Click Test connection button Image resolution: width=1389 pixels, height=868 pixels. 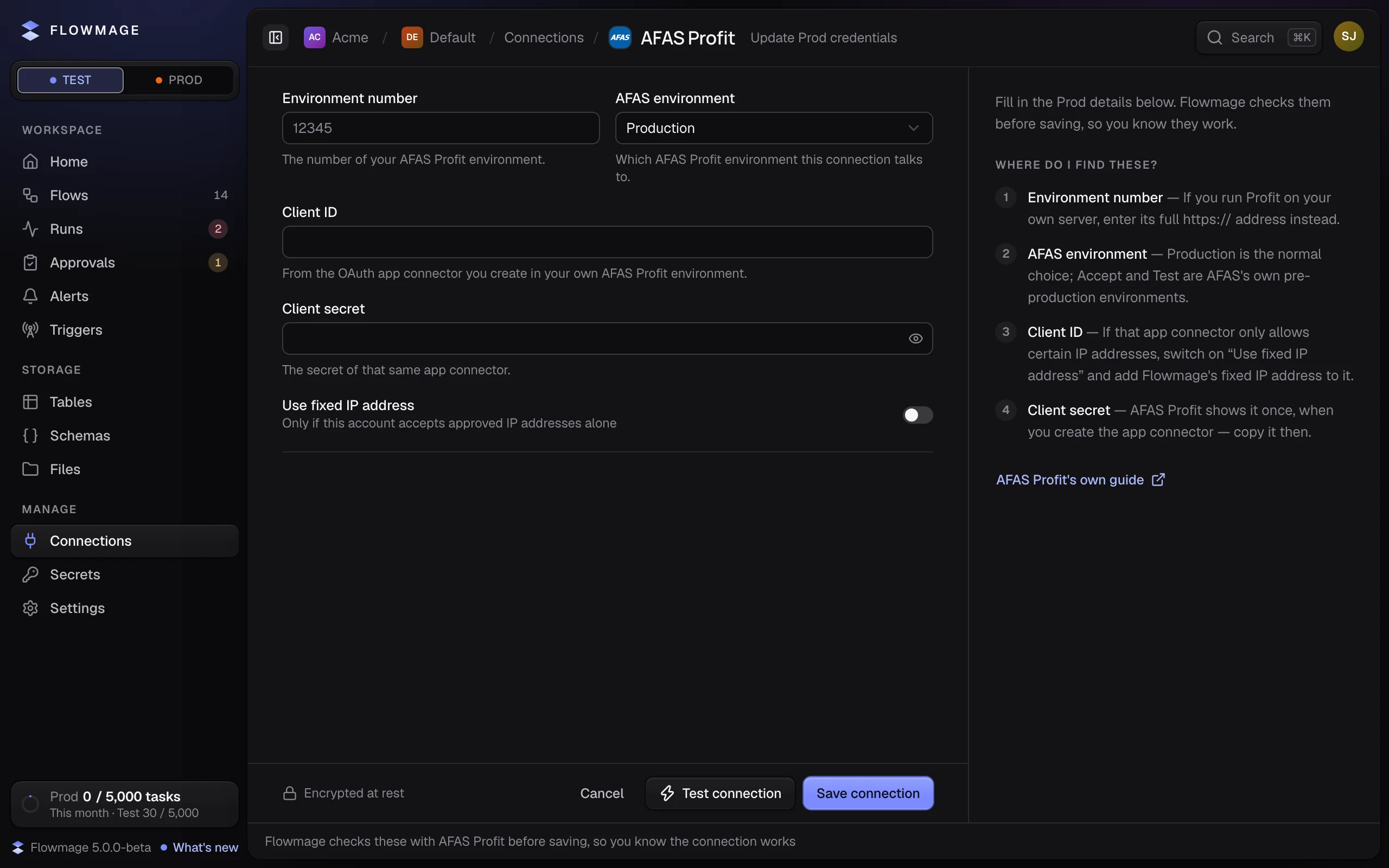tap(721, 793)
